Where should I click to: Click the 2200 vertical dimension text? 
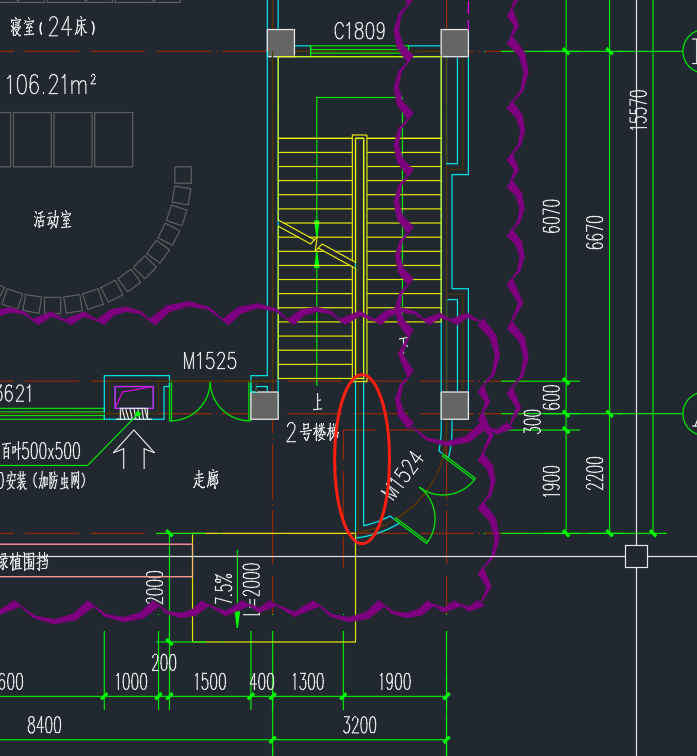pyautogui.click(x=595, y=473)
